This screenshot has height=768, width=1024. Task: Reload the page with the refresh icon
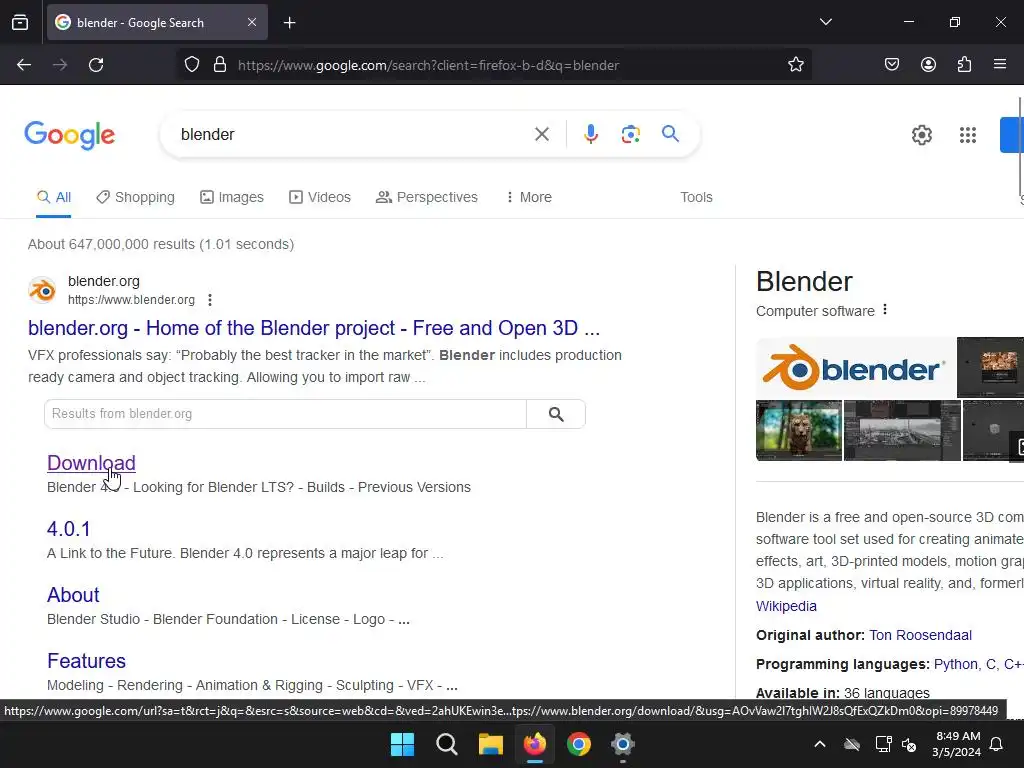pos(96,65)
